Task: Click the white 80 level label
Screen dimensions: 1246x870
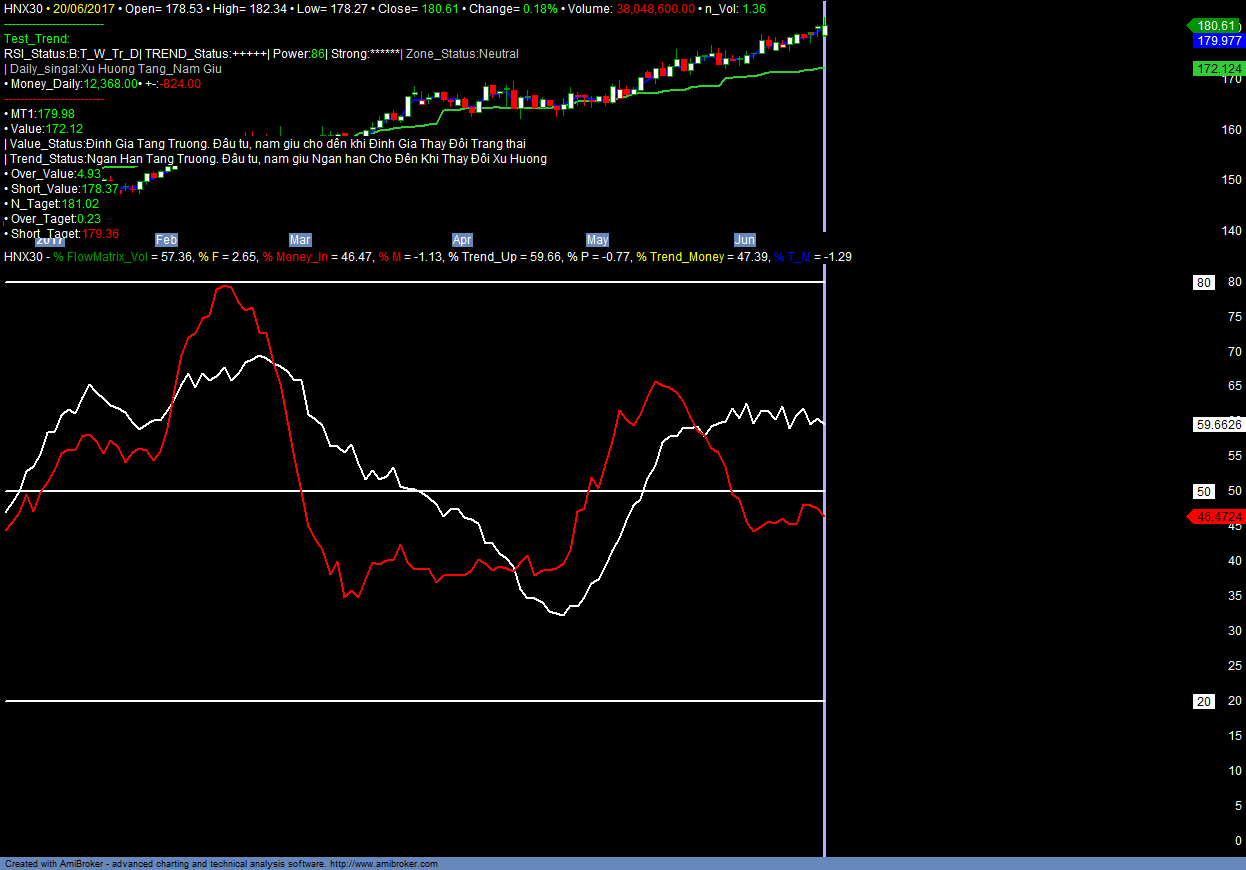Action: click(x=1204, y=283)
